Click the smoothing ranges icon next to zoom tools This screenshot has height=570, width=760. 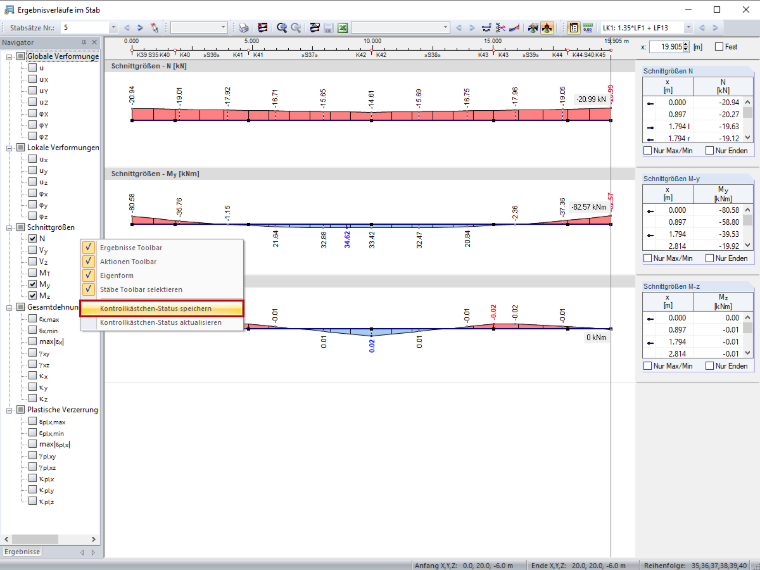315,28
